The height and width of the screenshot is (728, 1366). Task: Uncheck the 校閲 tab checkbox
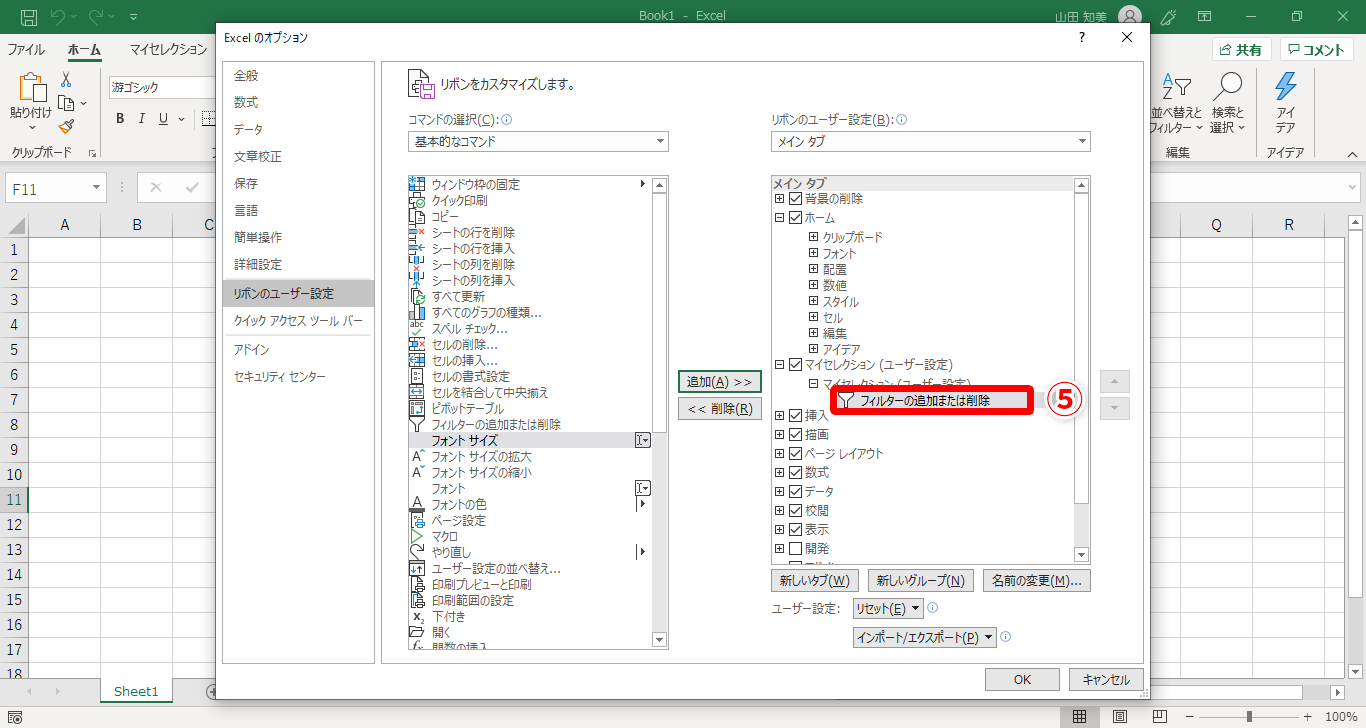click(796, 510)
